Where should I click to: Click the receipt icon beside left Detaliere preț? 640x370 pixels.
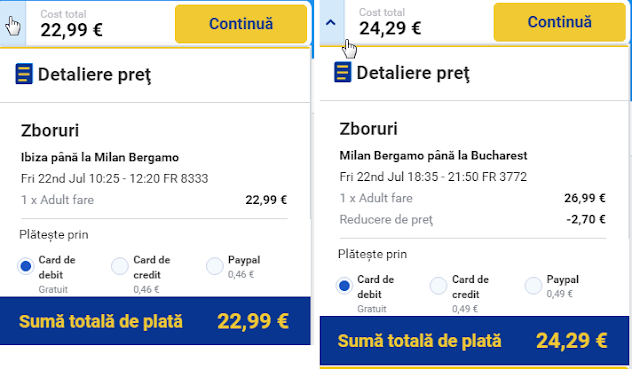(24, 74)
